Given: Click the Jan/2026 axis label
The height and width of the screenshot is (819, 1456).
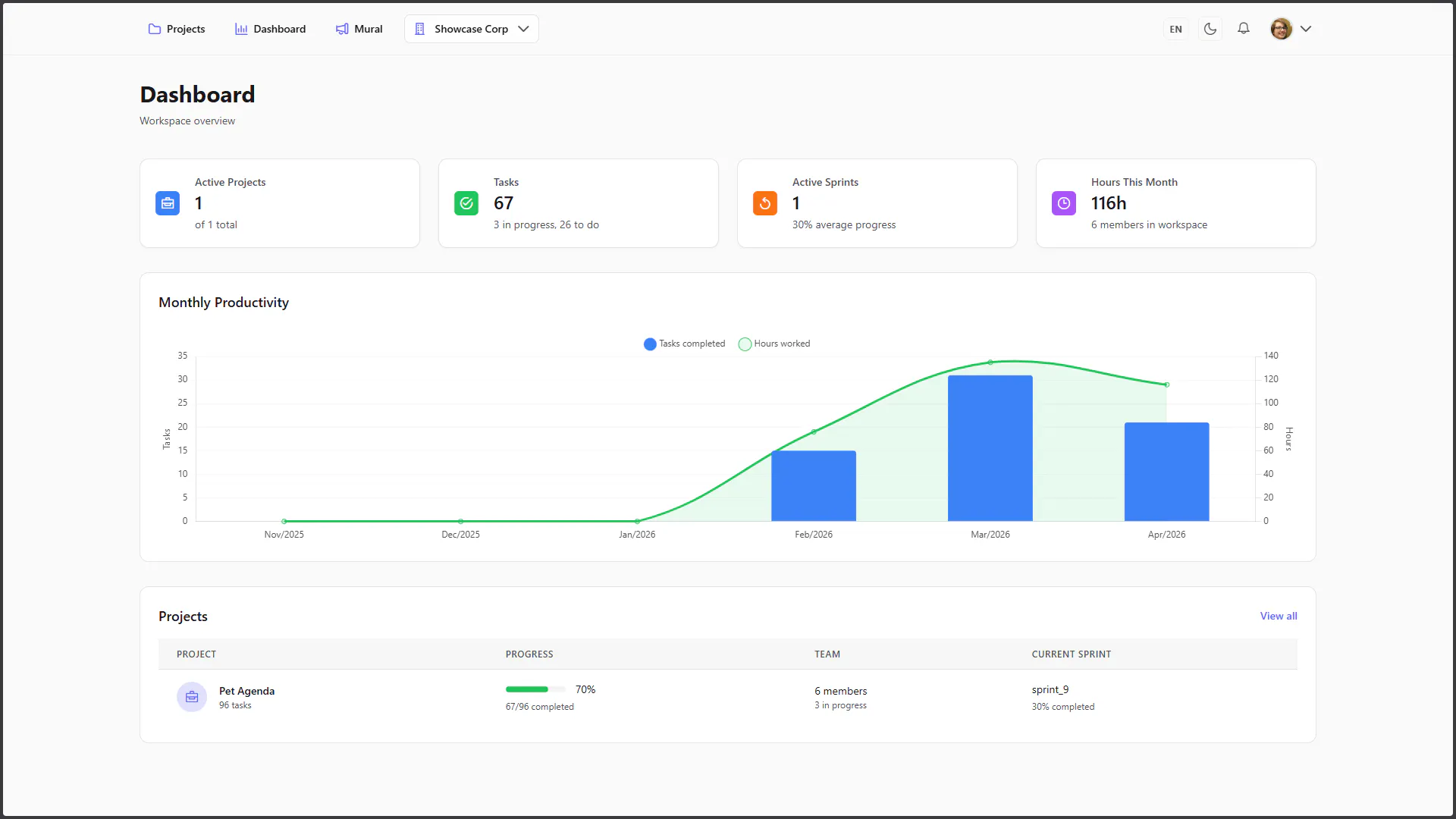Looking at the screenshot, I should (637, 535).
